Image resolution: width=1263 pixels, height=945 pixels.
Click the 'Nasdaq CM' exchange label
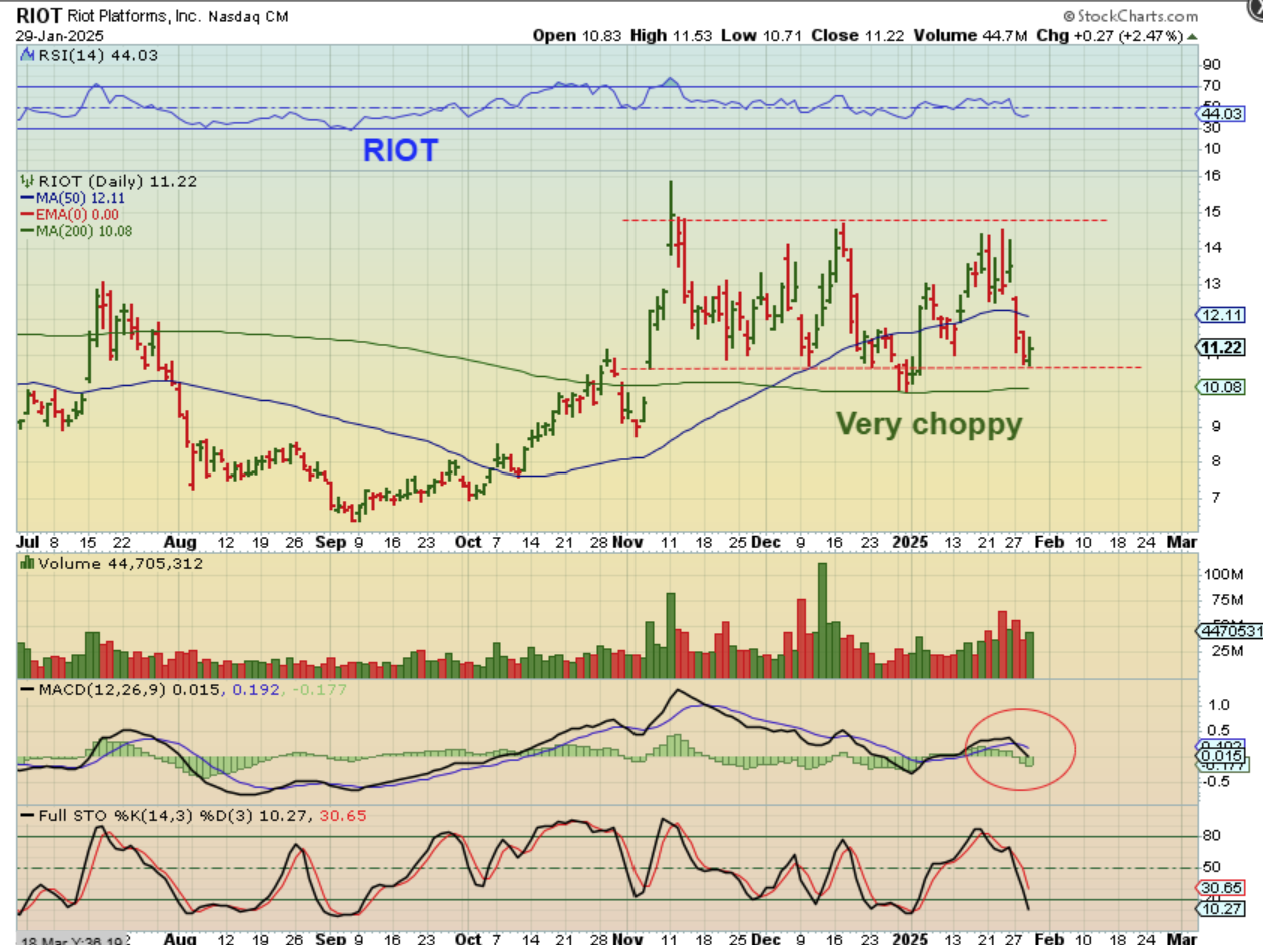tap(249, 17)
